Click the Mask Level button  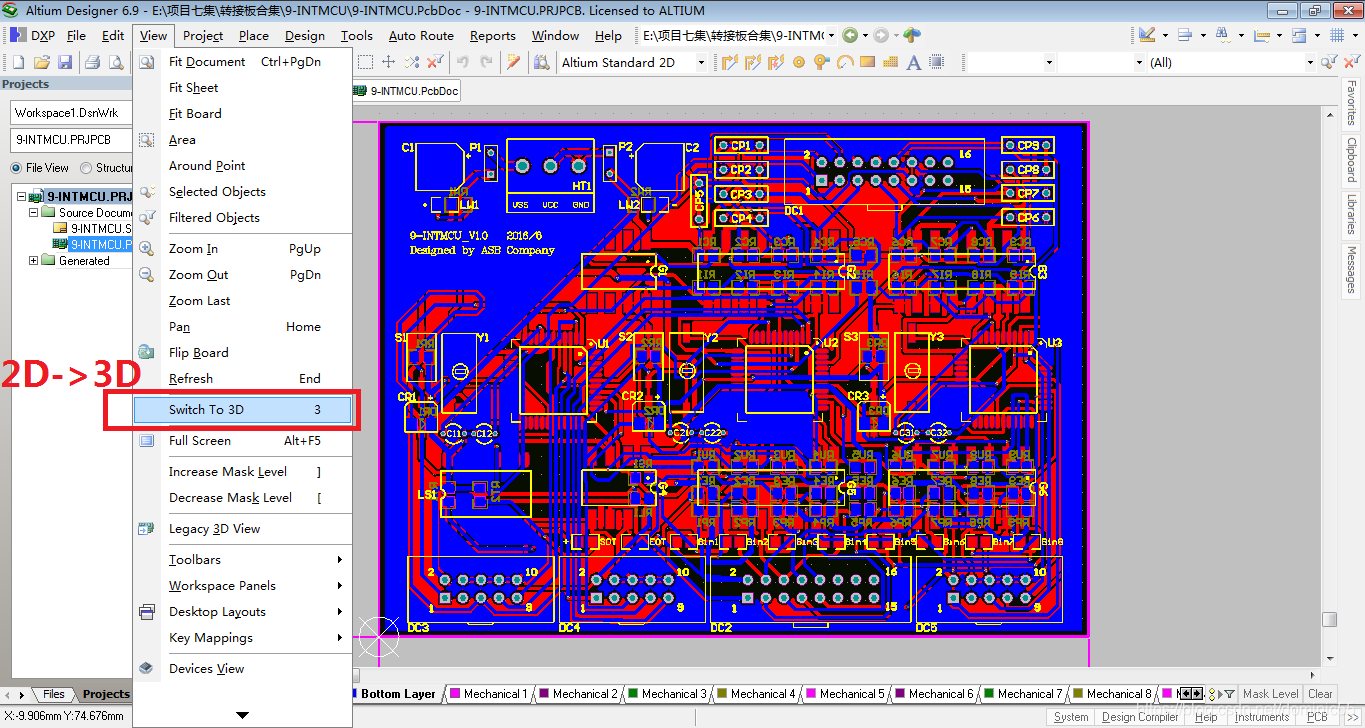[x=1270, y=694]
